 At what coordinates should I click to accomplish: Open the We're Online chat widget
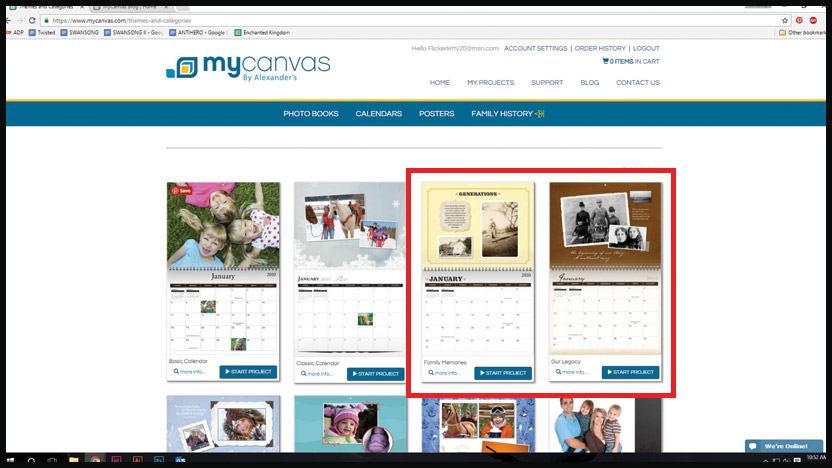click(x=784, y=446)
